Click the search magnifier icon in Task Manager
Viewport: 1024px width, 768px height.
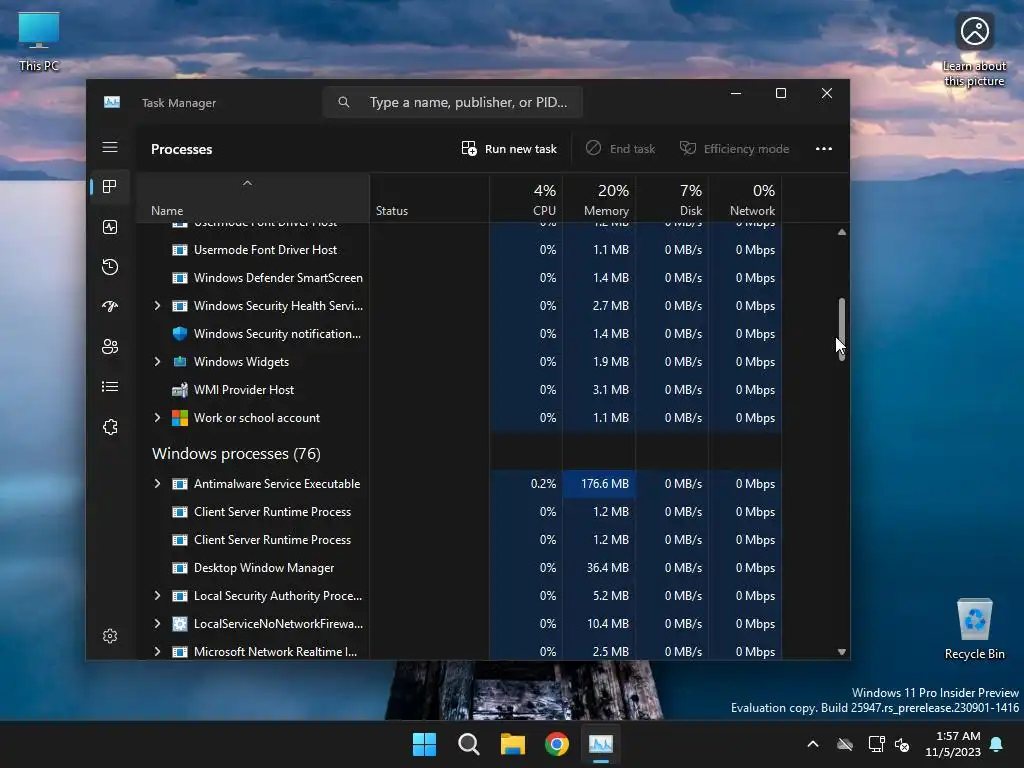point(344,103)
